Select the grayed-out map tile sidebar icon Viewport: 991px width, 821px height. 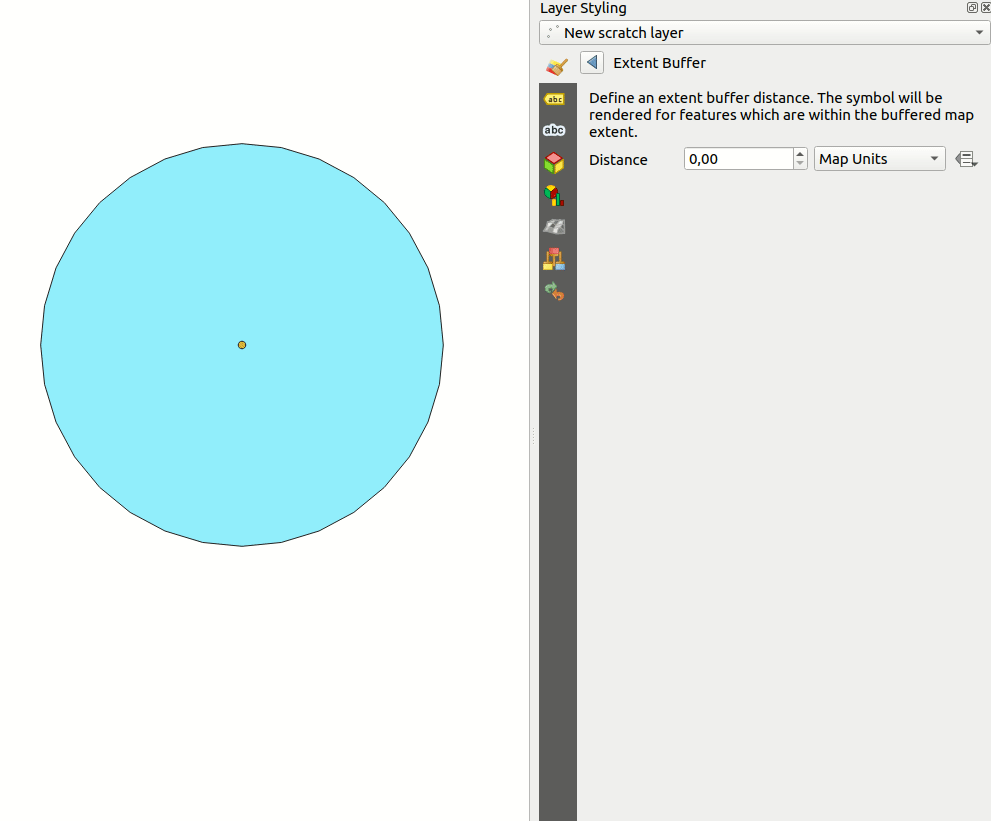pyautogui.click(x=555, y=226)
